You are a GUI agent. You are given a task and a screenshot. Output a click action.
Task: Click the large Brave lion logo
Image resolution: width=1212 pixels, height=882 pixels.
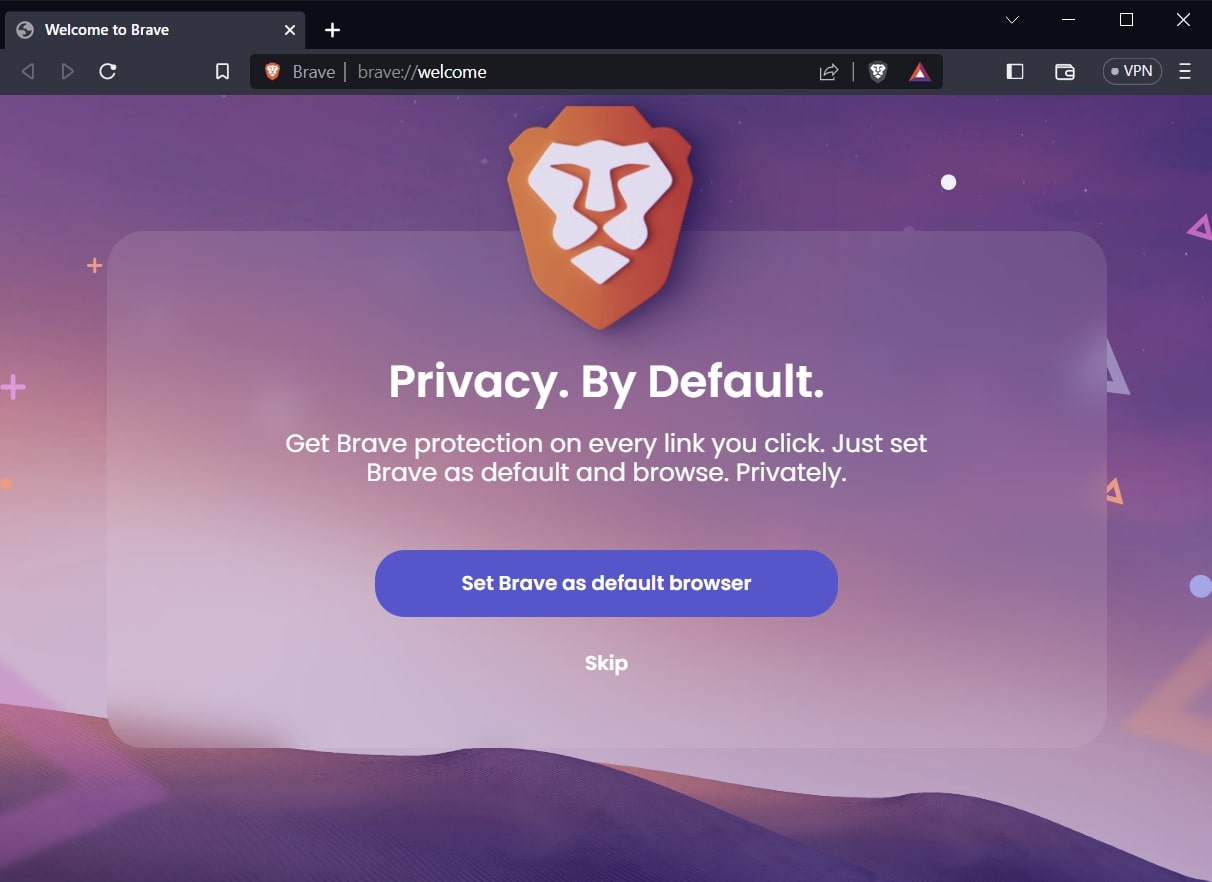600,215
